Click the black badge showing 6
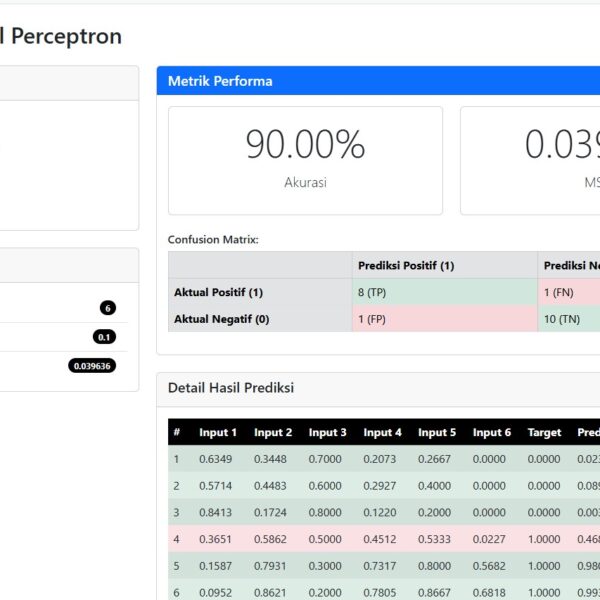 click(x=108, y=308)
